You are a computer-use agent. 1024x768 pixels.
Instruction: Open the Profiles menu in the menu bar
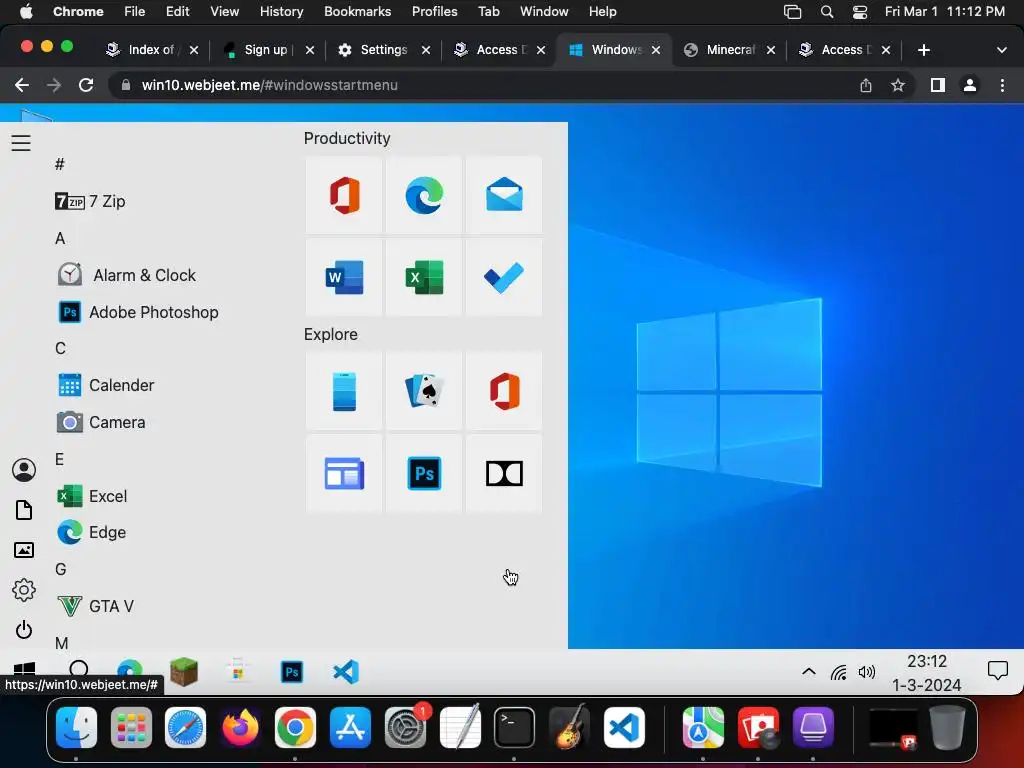(434, 12)
